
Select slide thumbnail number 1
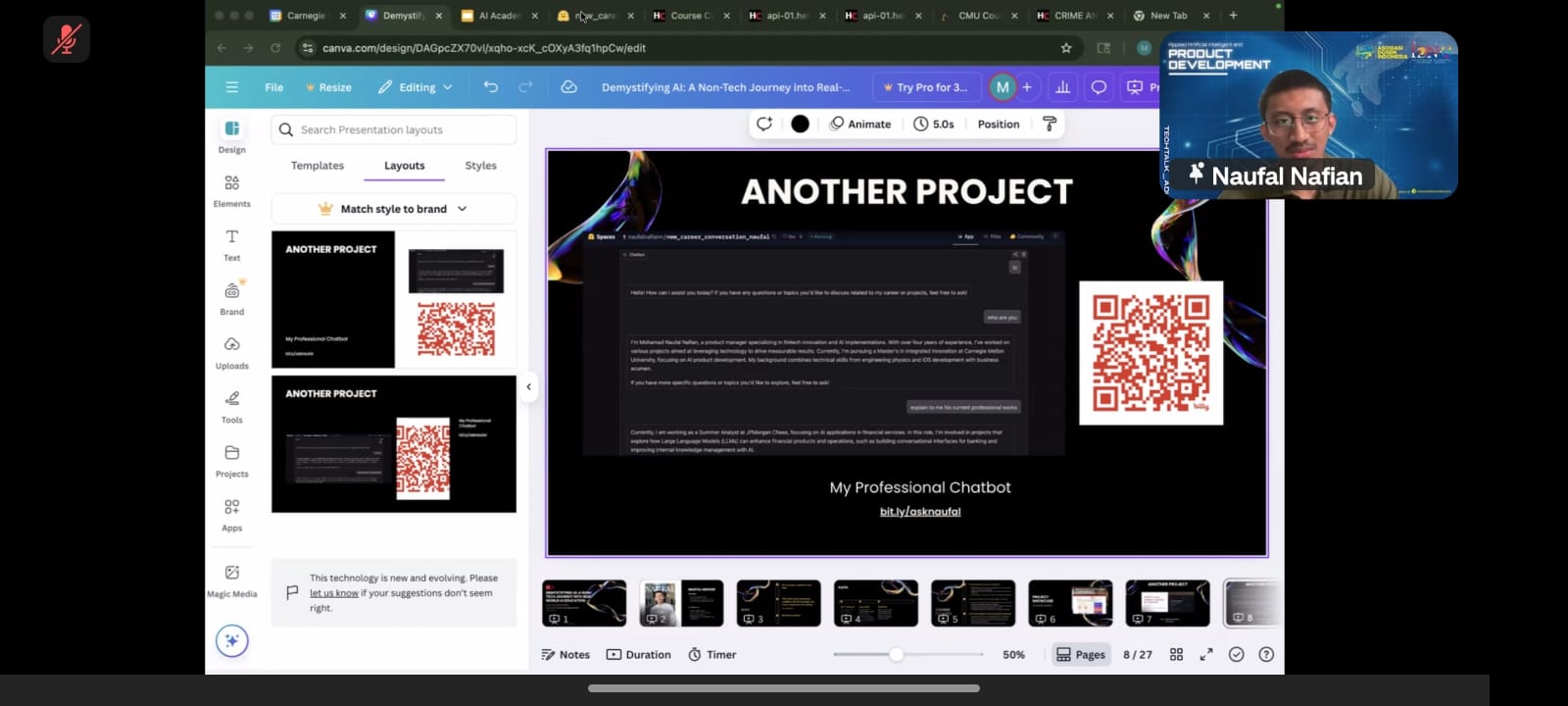(x=584, y=603)
